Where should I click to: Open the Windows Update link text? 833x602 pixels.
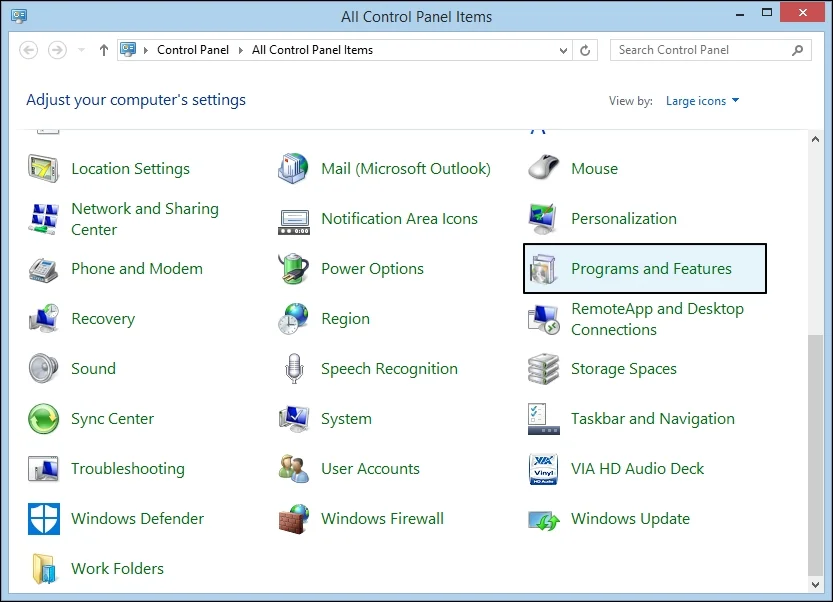point(630,519)
